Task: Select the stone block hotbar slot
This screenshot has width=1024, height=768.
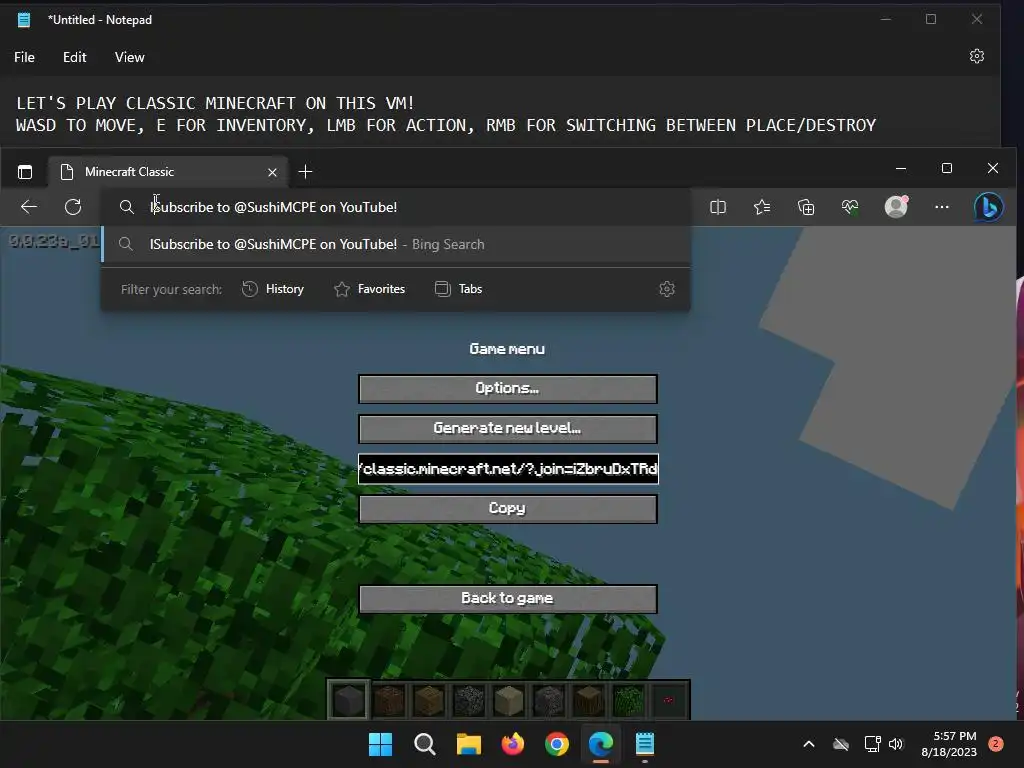Action: [349, 700]
